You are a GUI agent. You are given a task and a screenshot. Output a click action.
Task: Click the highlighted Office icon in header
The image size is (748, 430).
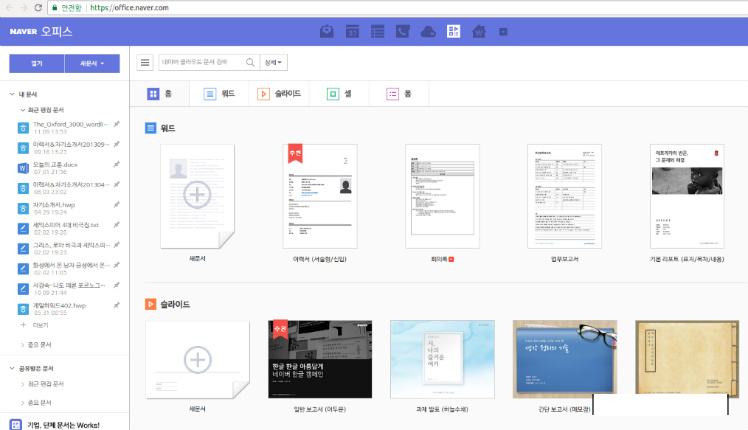(453, 31)
